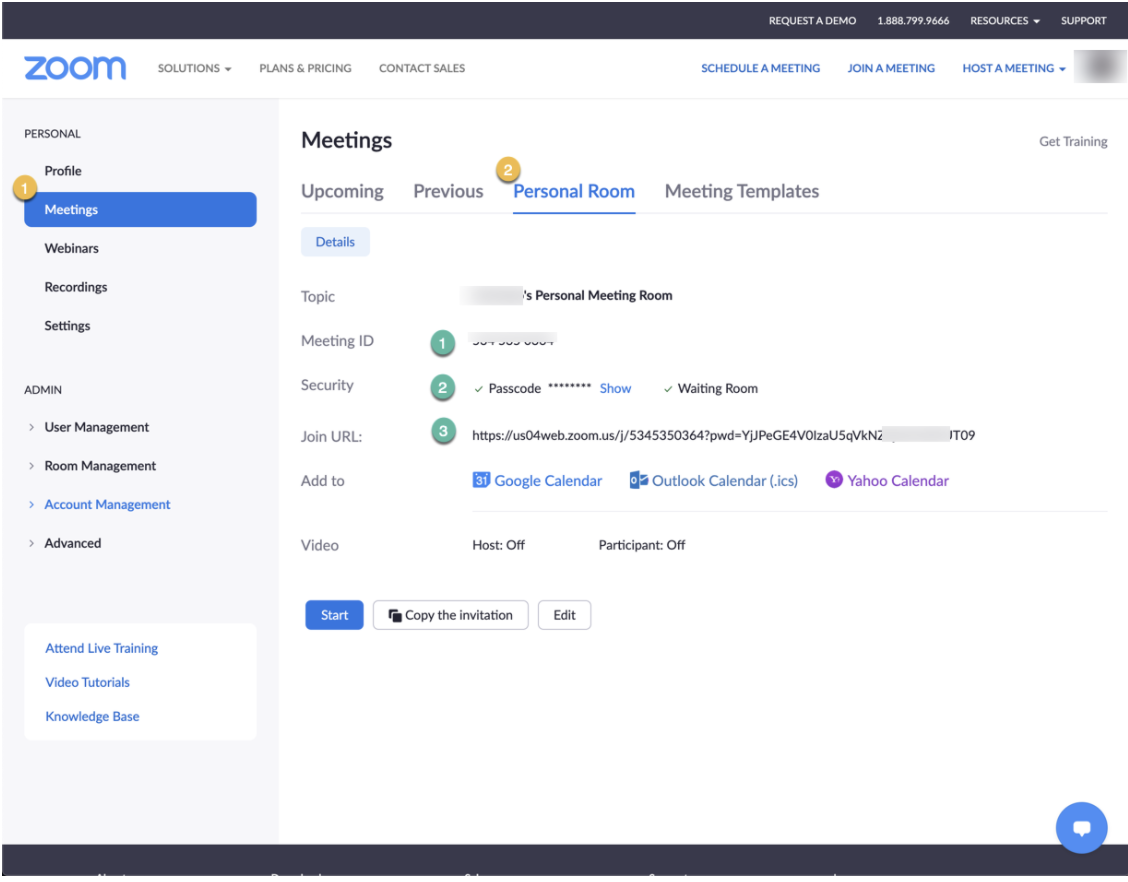
Task: Open the Solutions dropdown menu
Action: (195, 69)
